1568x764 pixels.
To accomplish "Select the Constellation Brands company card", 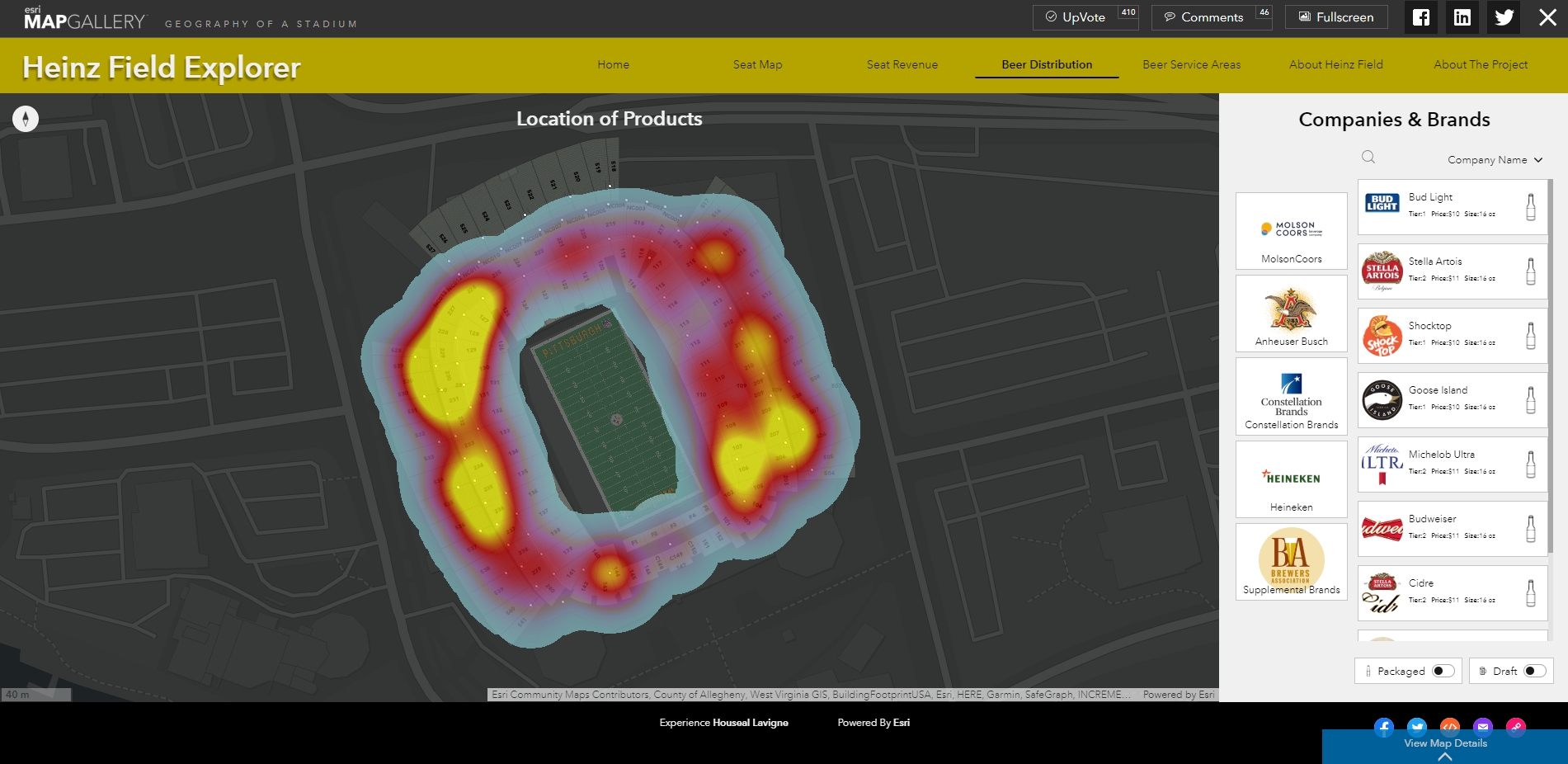I will (1291, 396).
